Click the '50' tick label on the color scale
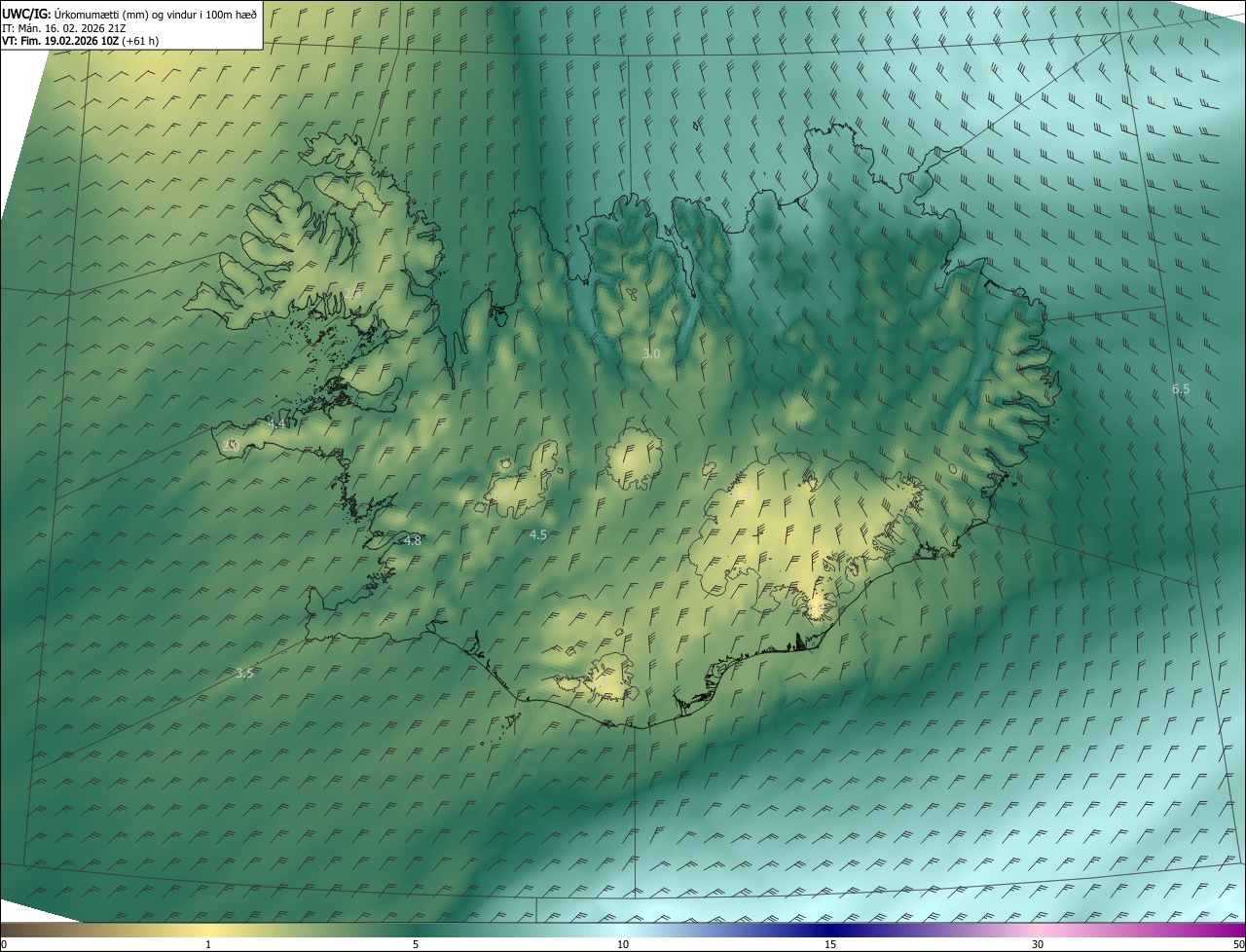This screenshot has width=1246, height=952. coord(1238,945)
